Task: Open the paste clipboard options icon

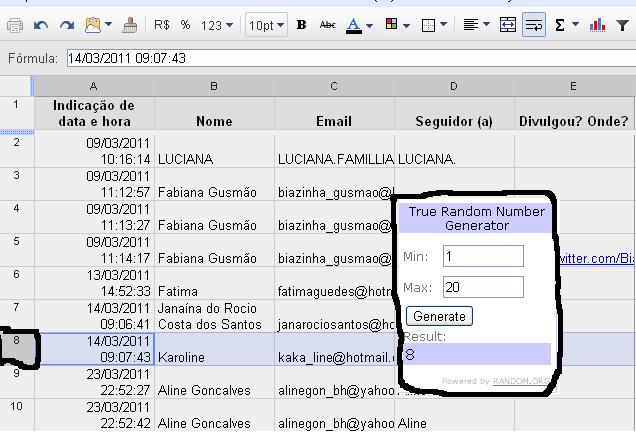Action: coord(92,26)
